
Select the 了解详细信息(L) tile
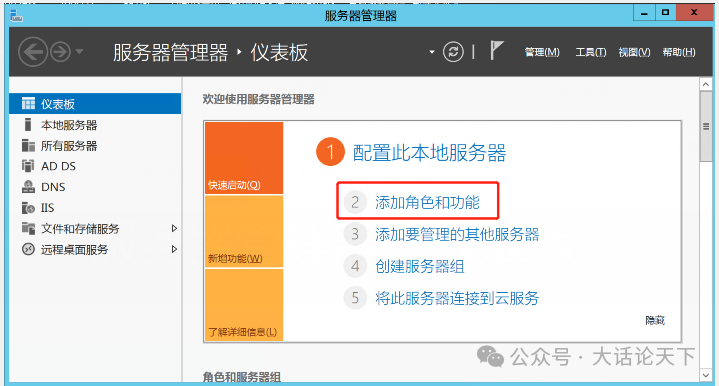point(244,305)
